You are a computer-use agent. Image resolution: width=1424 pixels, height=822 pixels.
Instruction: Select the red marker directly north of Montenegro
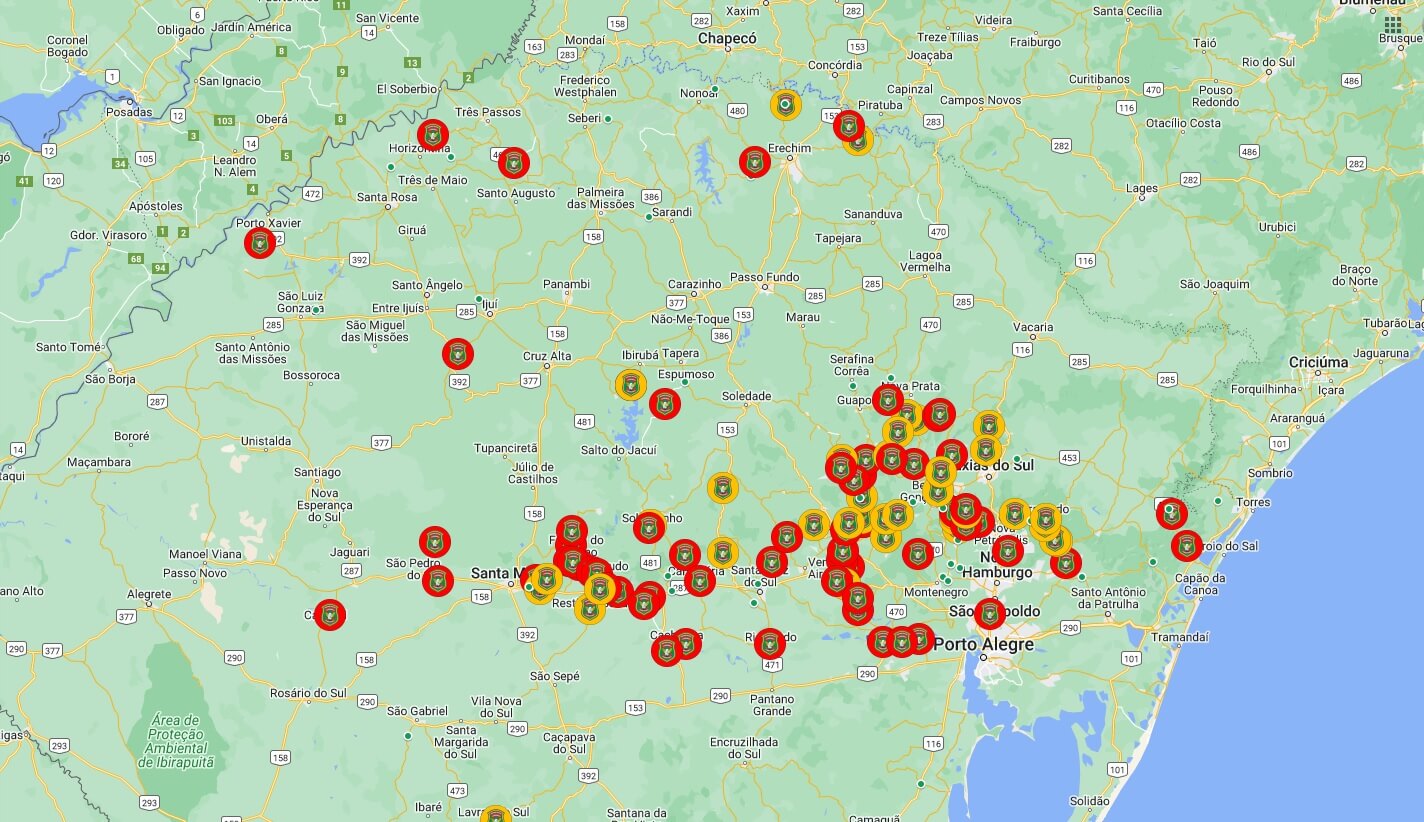pyautogui.click(x=918, y=554)
